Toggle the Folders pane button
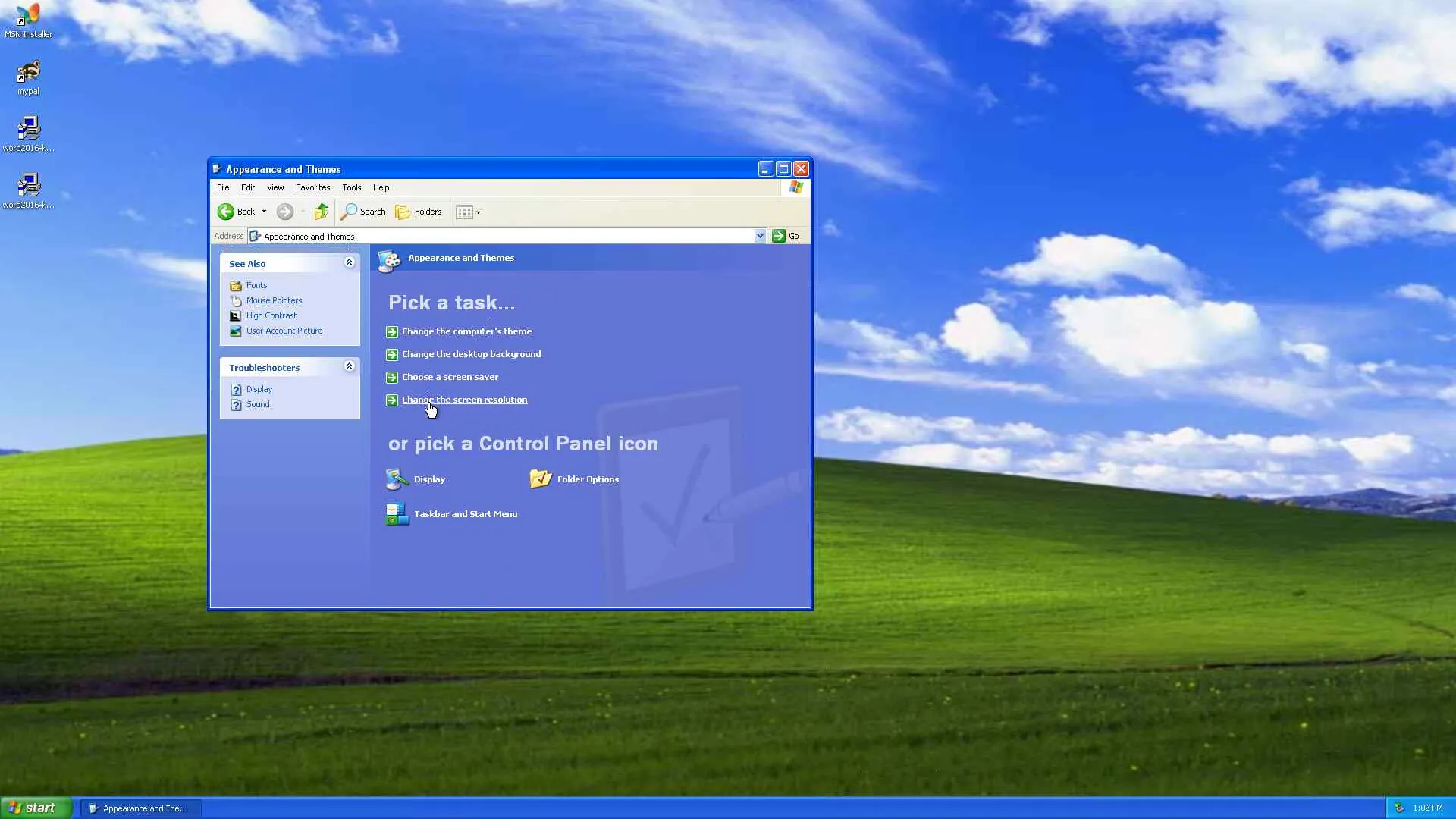 (x=419, y=212)
